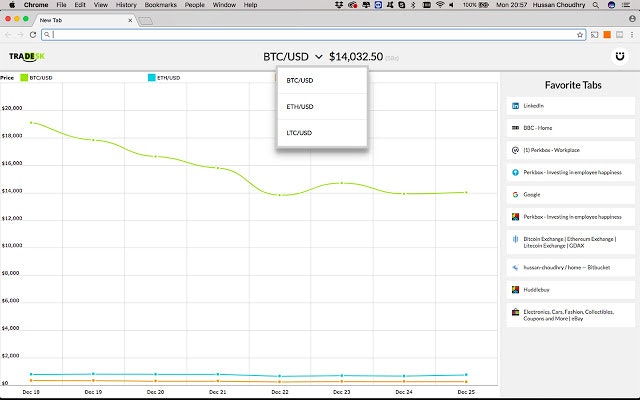Open the eBay Electronics, Cars favorite
Image resolution: width=640 pixels, height=400 pixels.
(571, 315)
